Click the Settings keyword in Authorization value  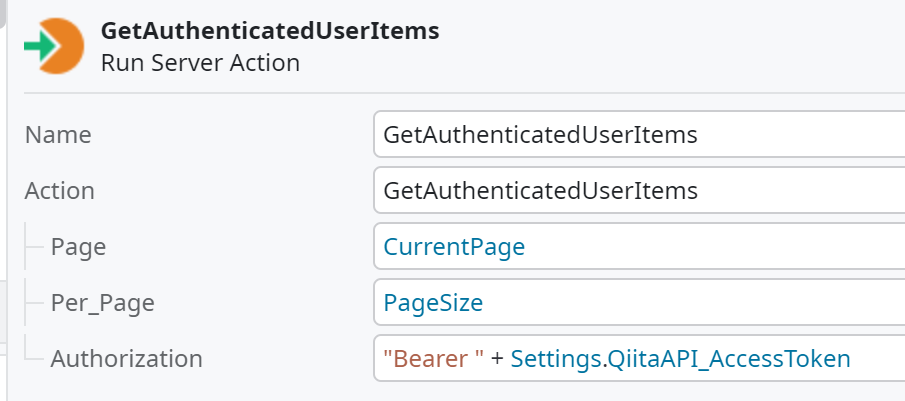pyautogui.click(x=553, y=358)
